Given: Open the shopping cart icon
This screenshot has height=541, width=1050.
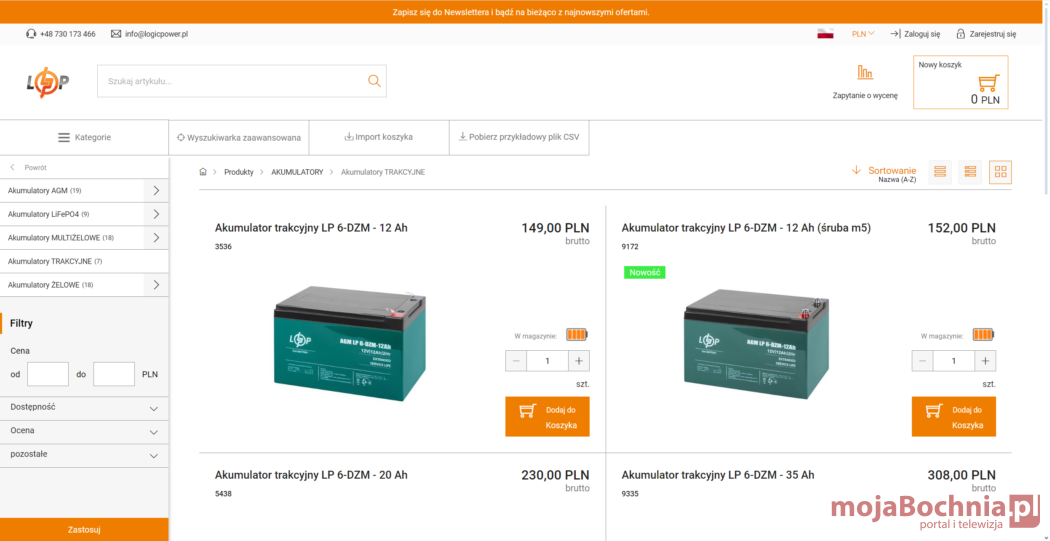Looking at the screenshot, I should click(988, 83).
